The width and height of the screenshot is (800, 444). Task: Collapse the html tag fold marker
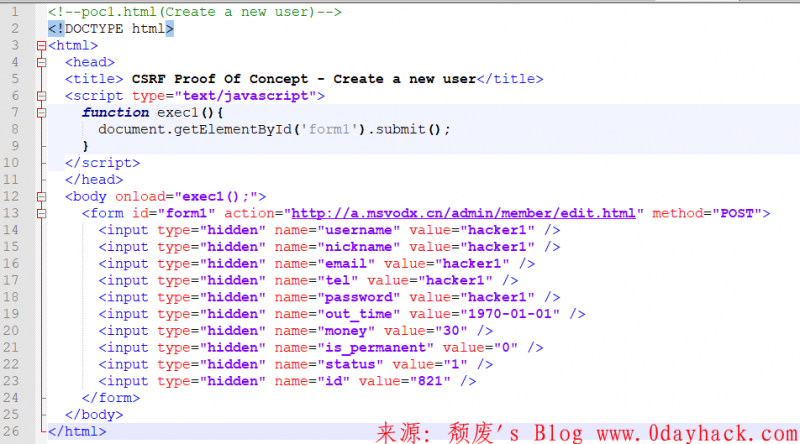coord(42,46)
